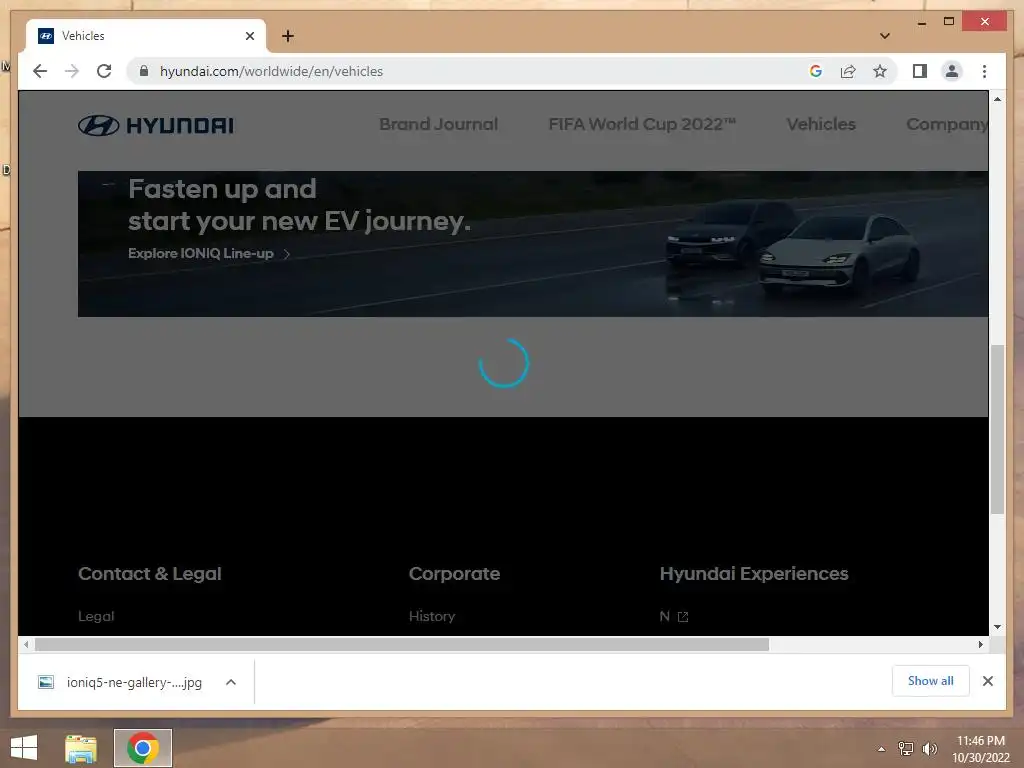Click the IONIQ EV banner image
Image resolution: width=1024 pixels, height=768 pixels.
tap(532, 244)
